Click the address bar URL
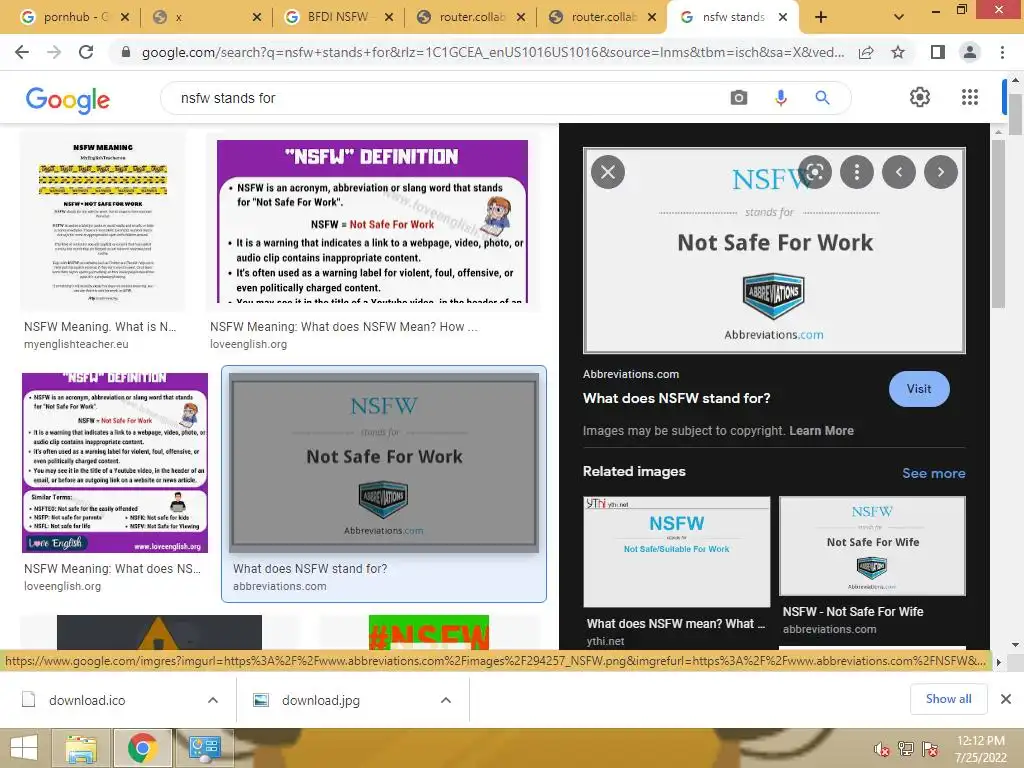Screen dimensions: 1024x768 [x=492, y=52]
